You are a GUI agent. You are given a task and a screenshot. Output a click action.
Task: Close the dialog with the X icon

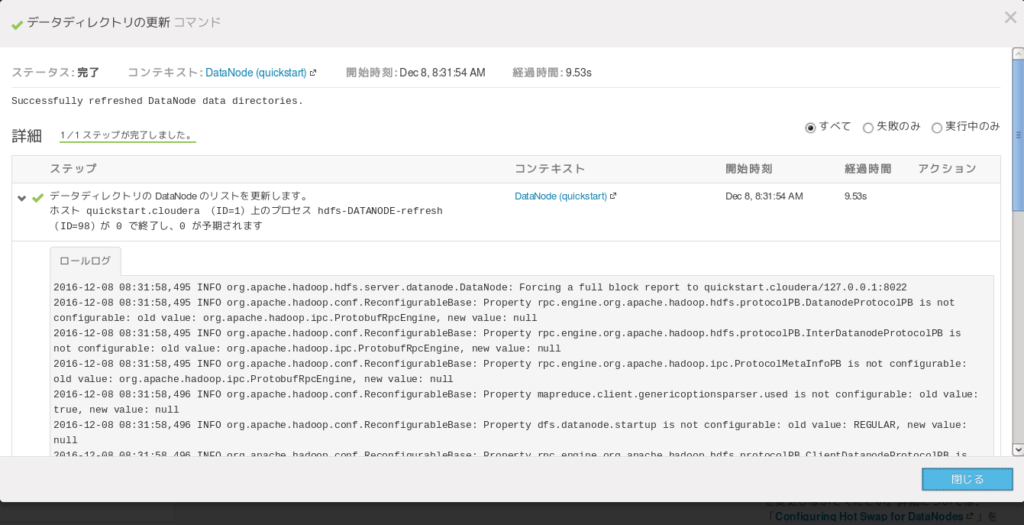coord(1010,18)
